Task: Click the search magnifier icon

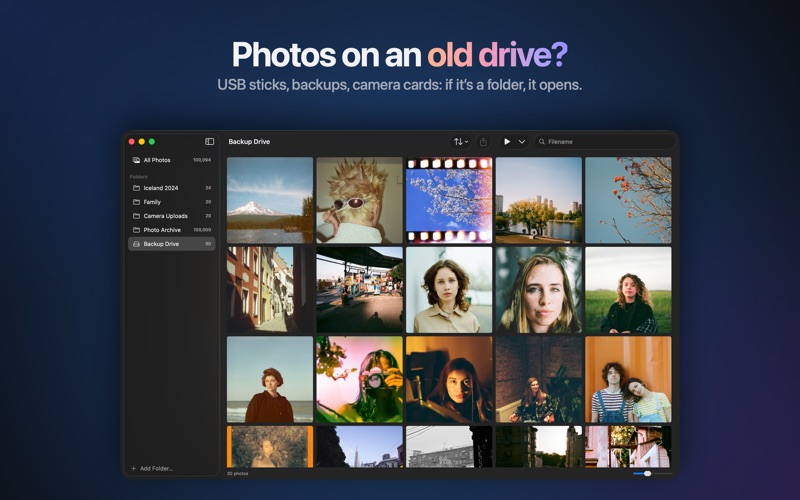Action: click(x=542, y=142)
